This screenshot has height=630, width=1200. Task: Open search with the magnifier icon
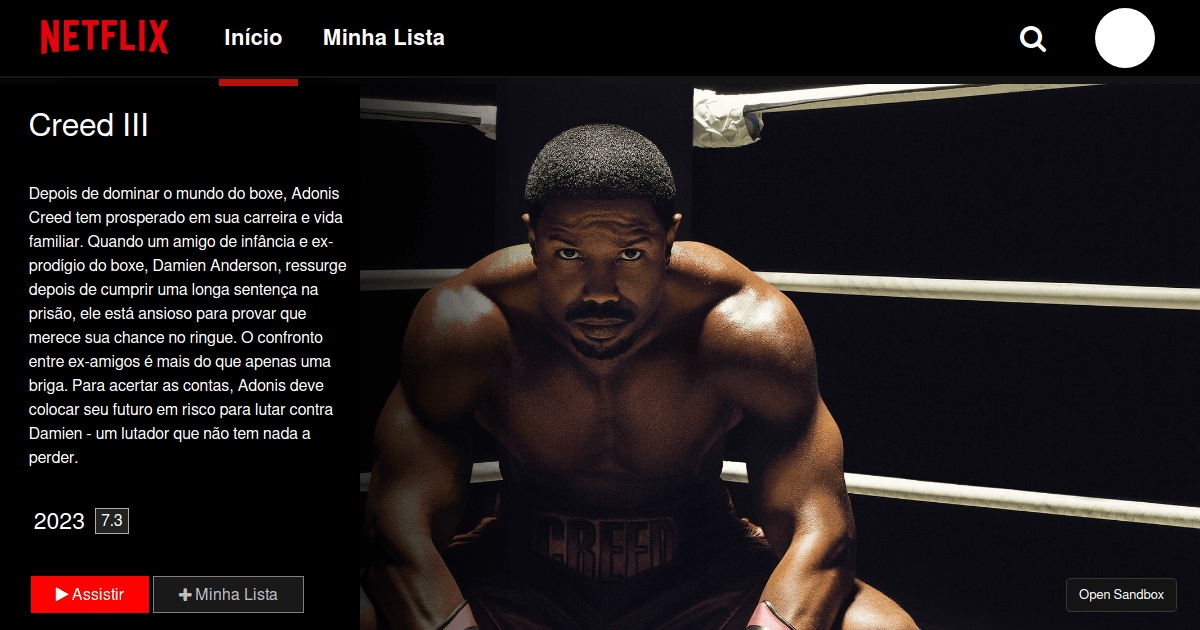[1033, 39]
